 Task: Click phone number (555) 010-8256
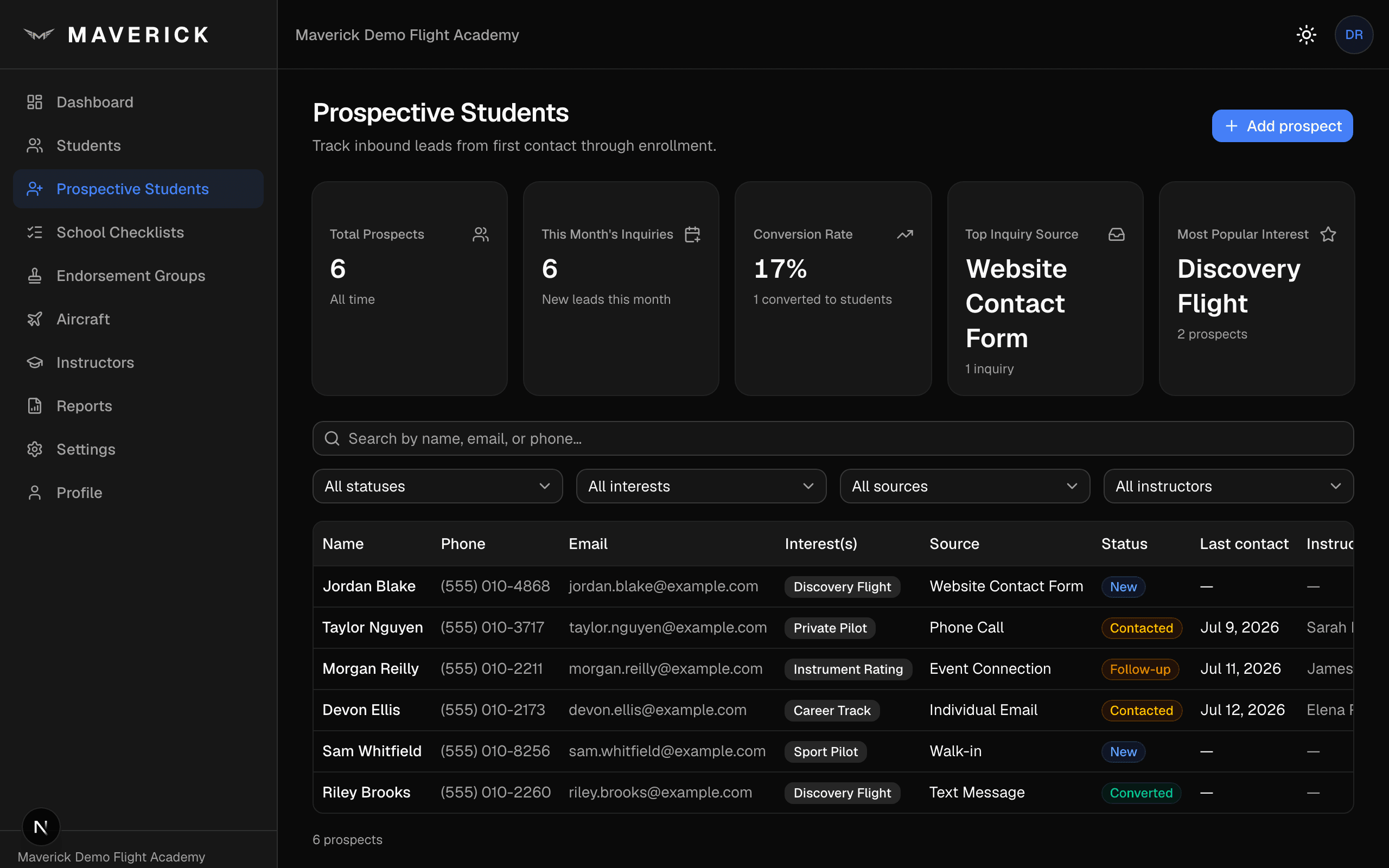(x=495, y=751)
